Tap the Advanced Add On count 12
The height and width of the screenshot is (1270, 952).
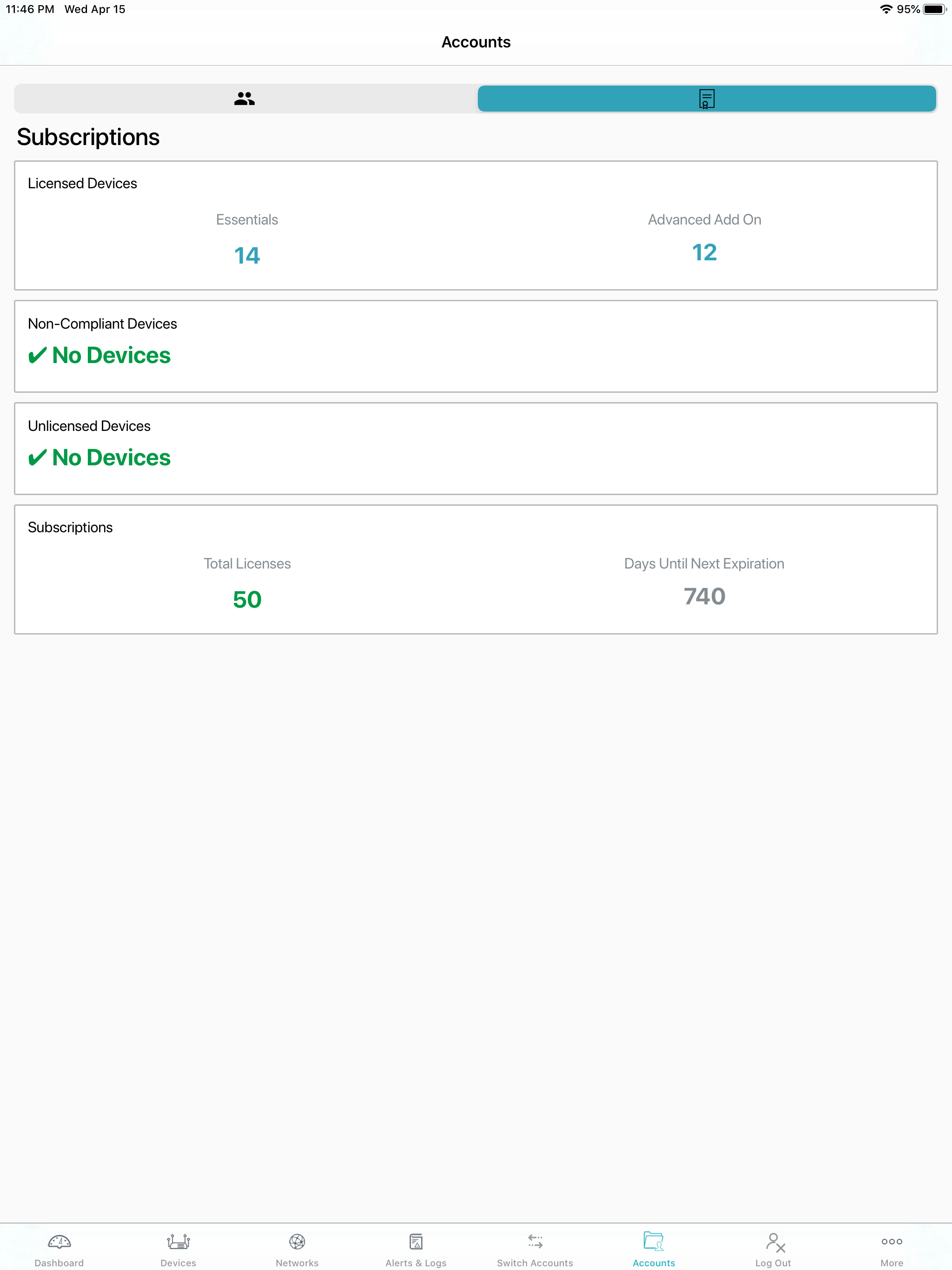point(704,252)
